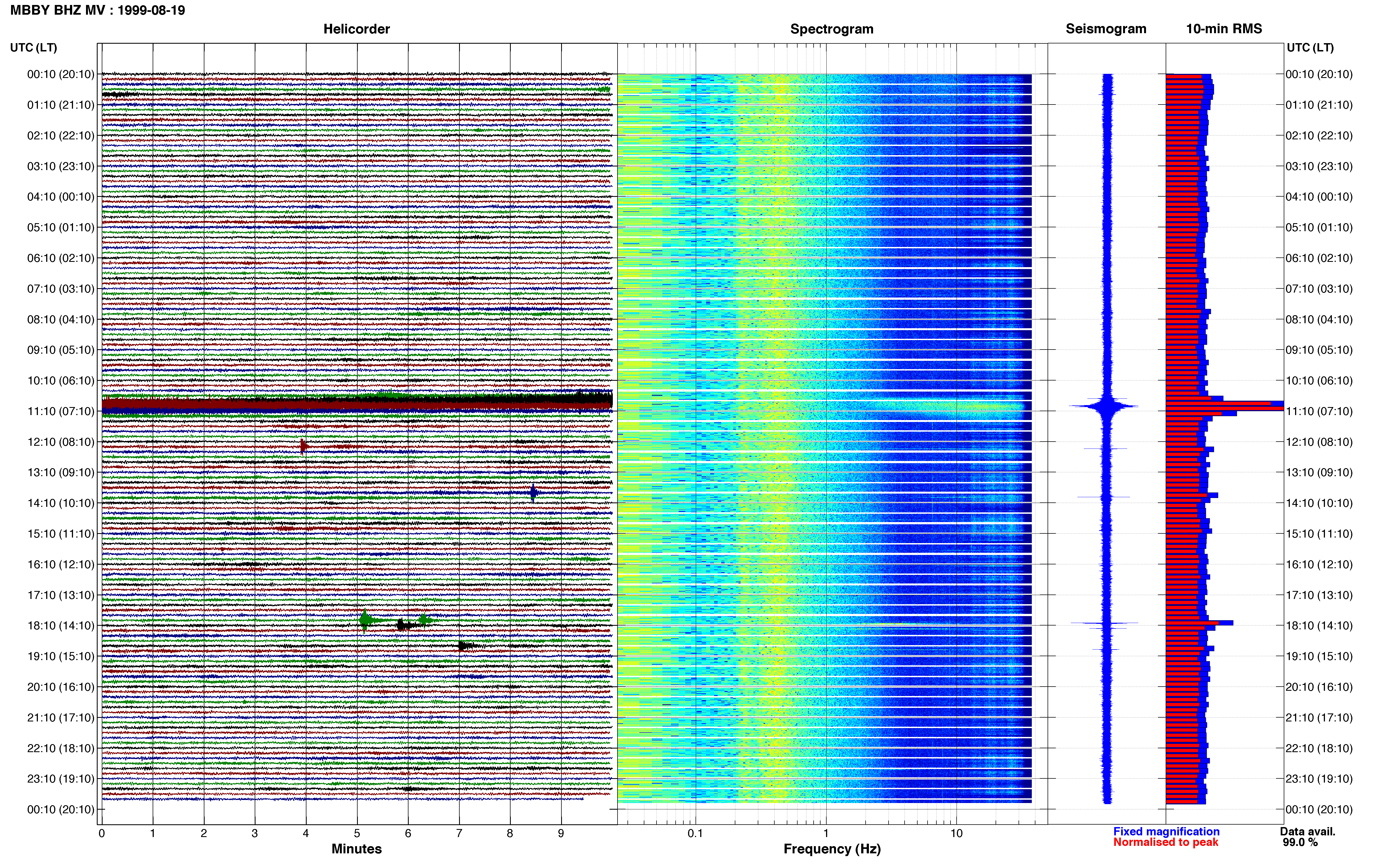The image size is (1388, 868).
Task: Click the left time label '04:10 (00:10)'
Action: coord(61,197)
